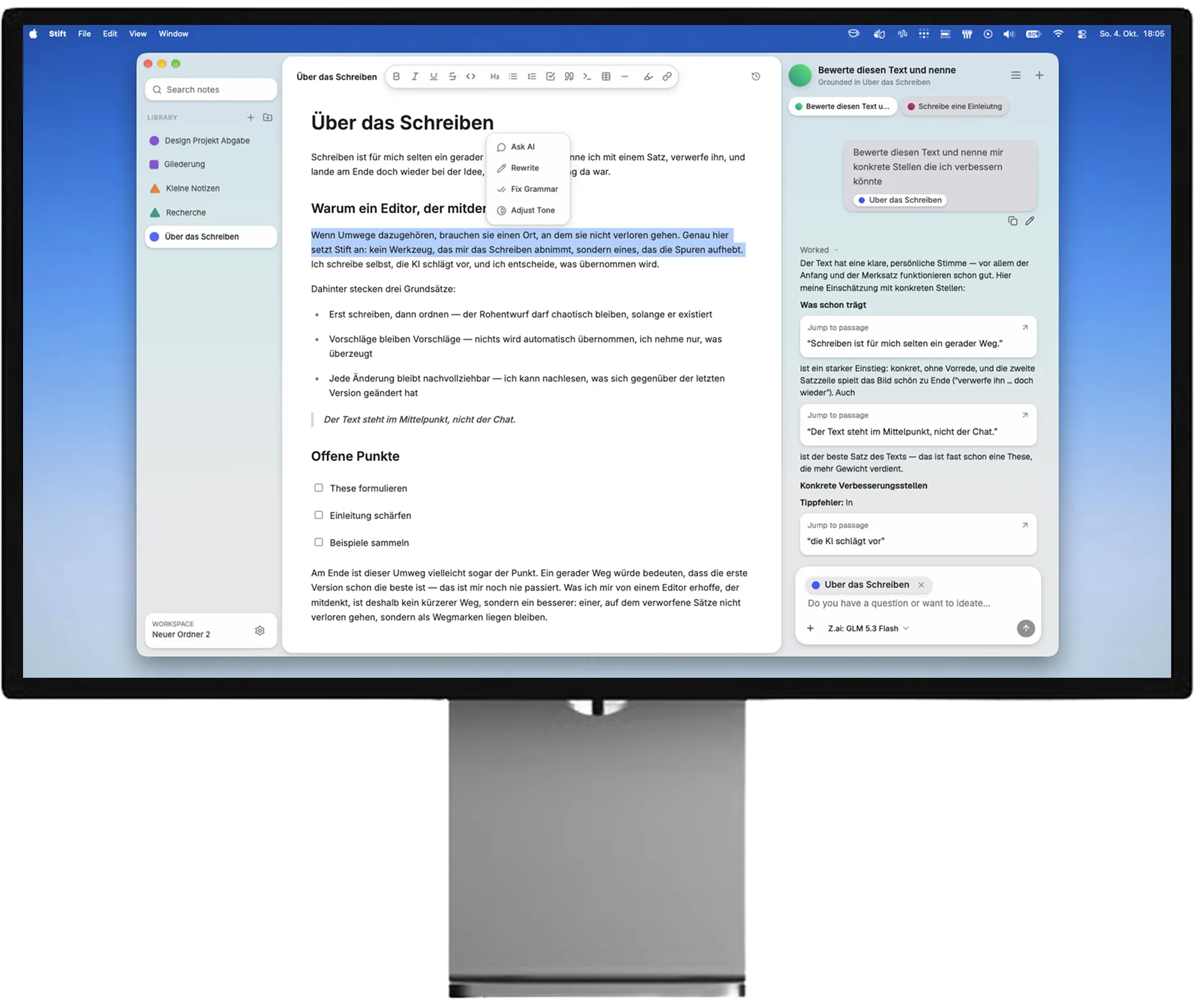The height and width of the screenshot is (1008, 1196).
Task: Open the chat list menu
Action: pos(1016,76)
